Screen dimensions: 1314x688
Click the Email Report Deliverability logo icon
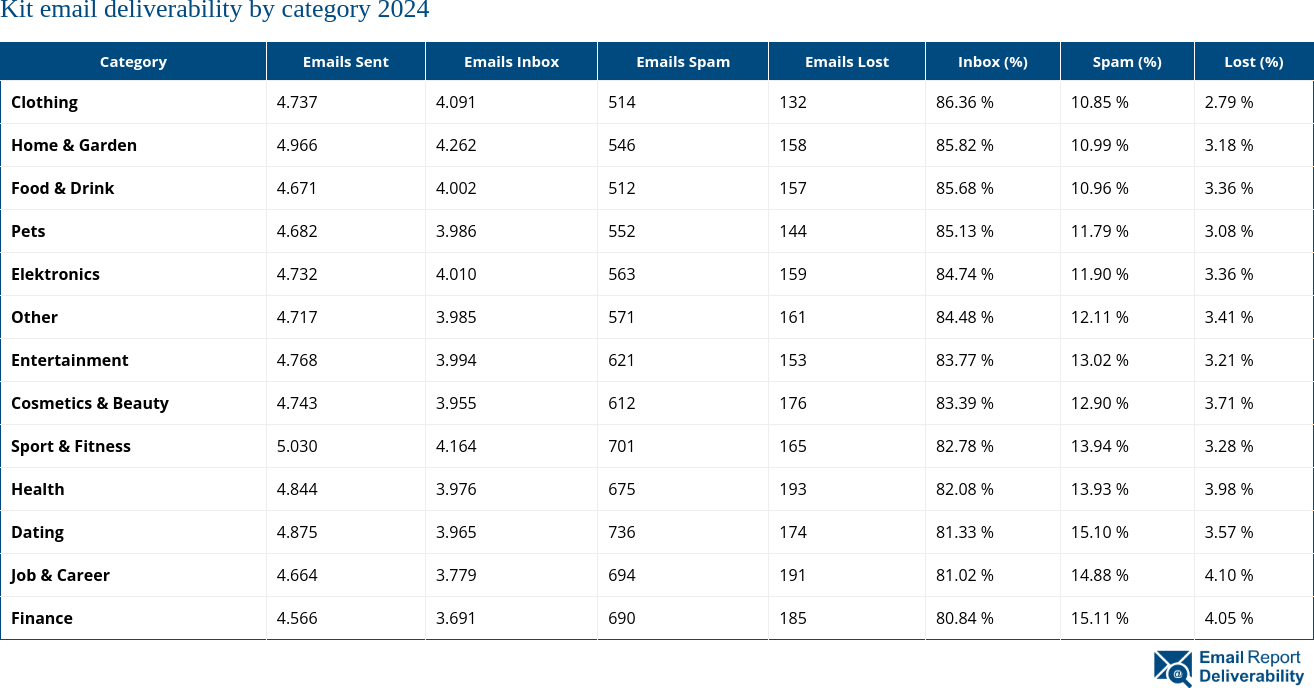coord(1173,668)
